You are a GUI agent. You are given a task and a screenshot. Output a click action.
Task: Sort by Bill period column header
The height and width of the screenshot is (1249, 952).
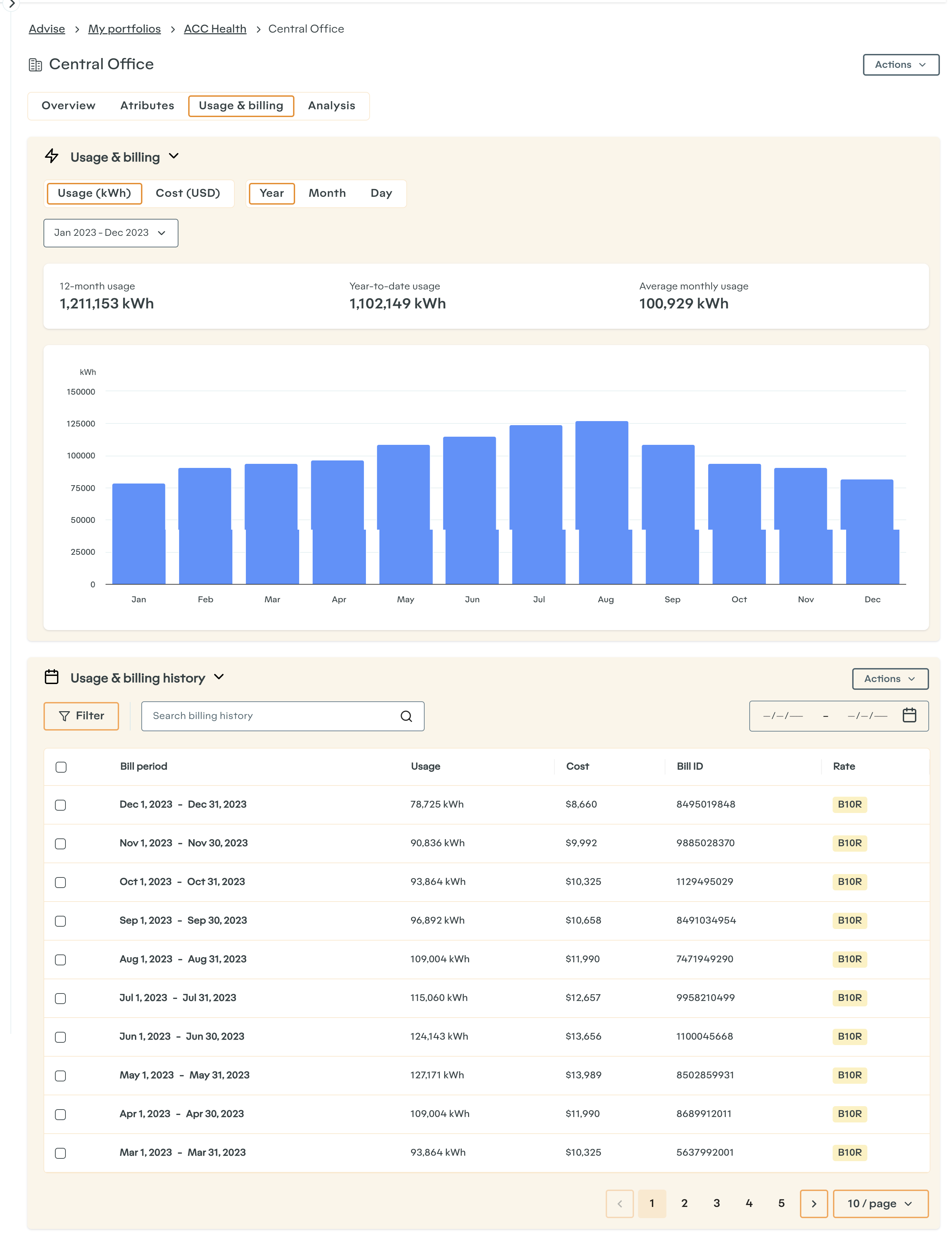point(144,767)
